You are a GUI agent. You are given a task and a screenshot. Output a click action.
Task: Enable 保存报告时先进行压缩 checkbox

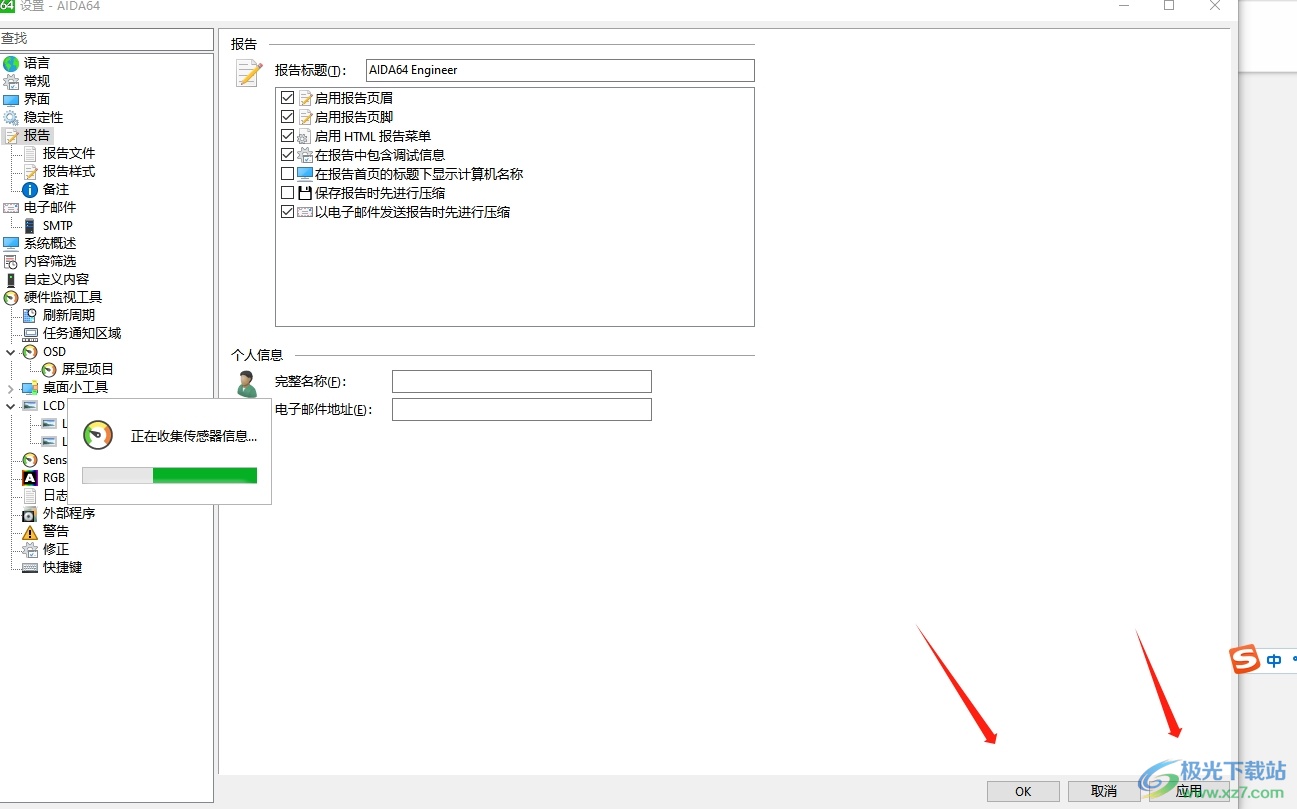288,193
